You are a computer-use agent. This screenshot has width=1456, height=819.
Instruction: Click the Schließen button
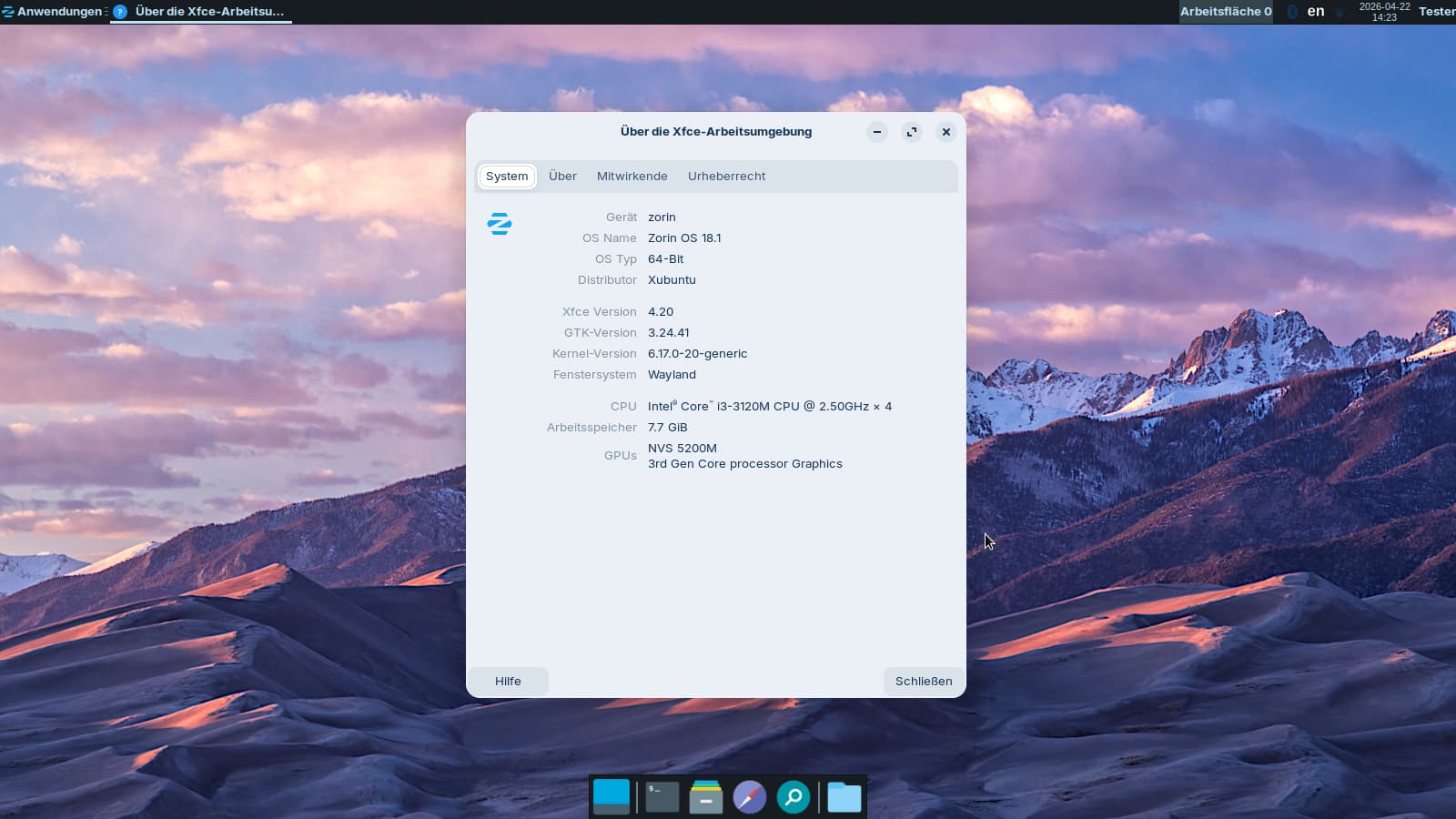[x=923, y=682]
